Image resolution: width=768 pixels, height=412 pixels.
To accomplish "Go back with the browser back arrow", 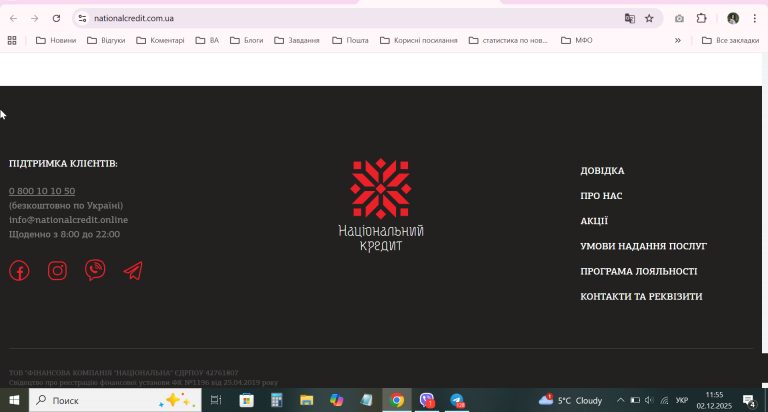I will [x=13, y=18].
